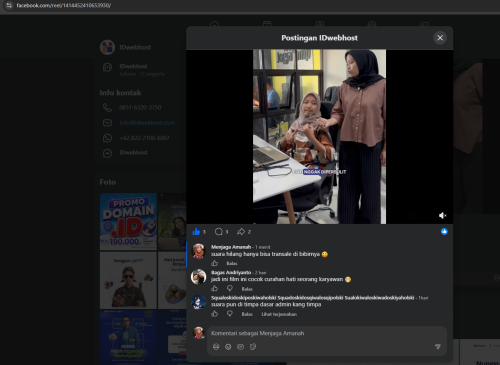Switch identity via avatar beside comment box
This screenshot has width=500, height=365.
199,333
